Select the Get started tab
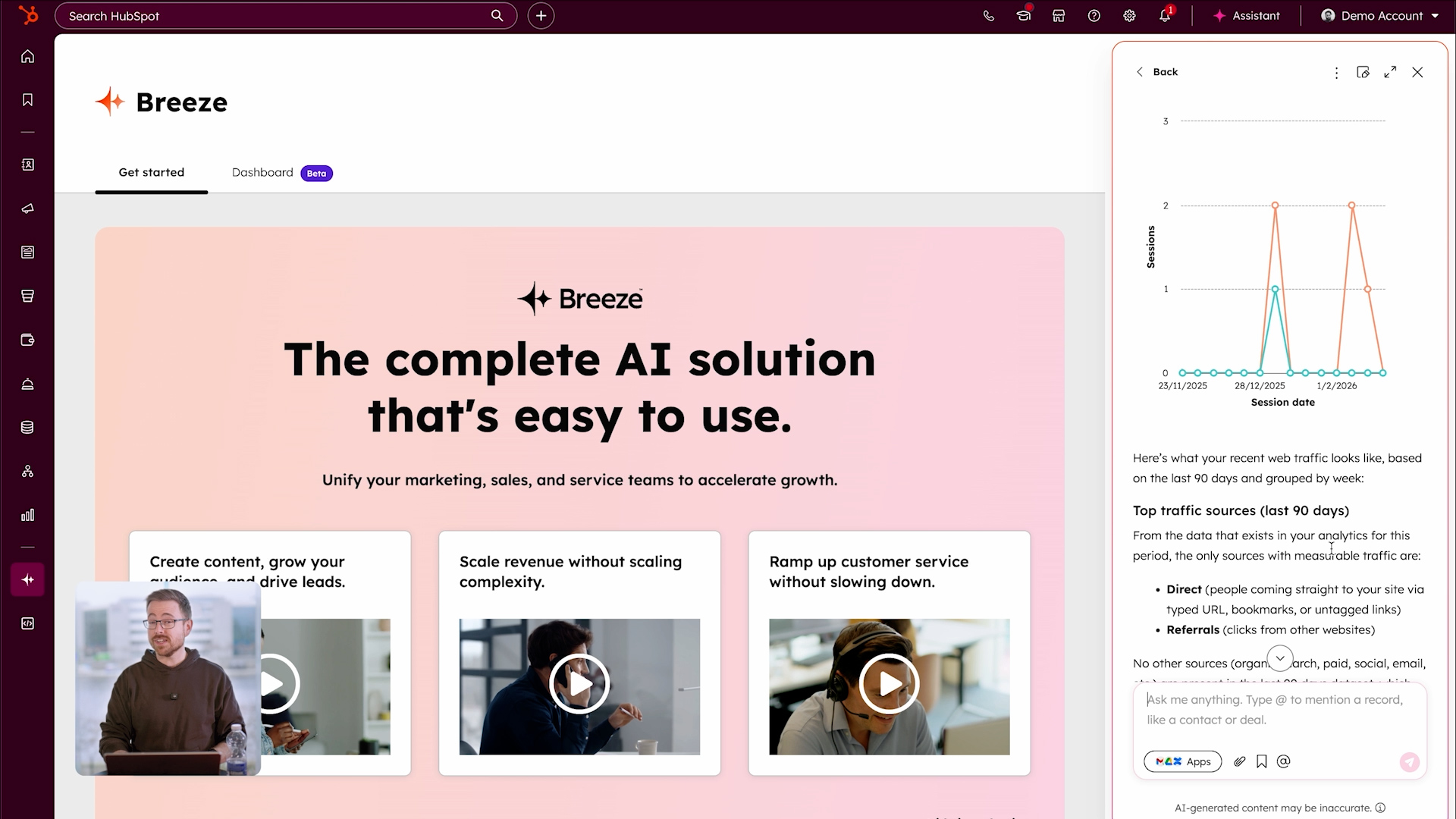1456x819 pixels. pyautogui.click(x=151, y=172)
